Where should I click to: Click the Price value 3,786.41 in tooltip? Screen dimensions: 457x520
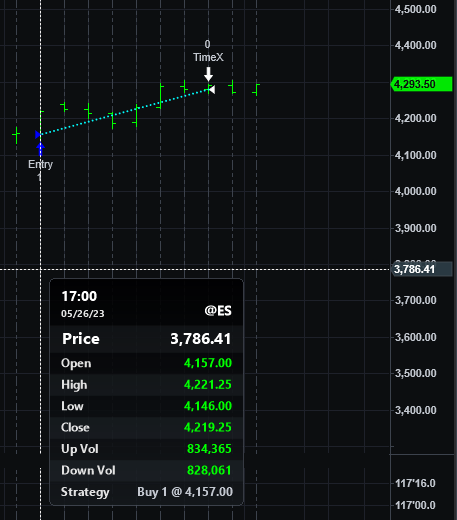coord(201,339)
